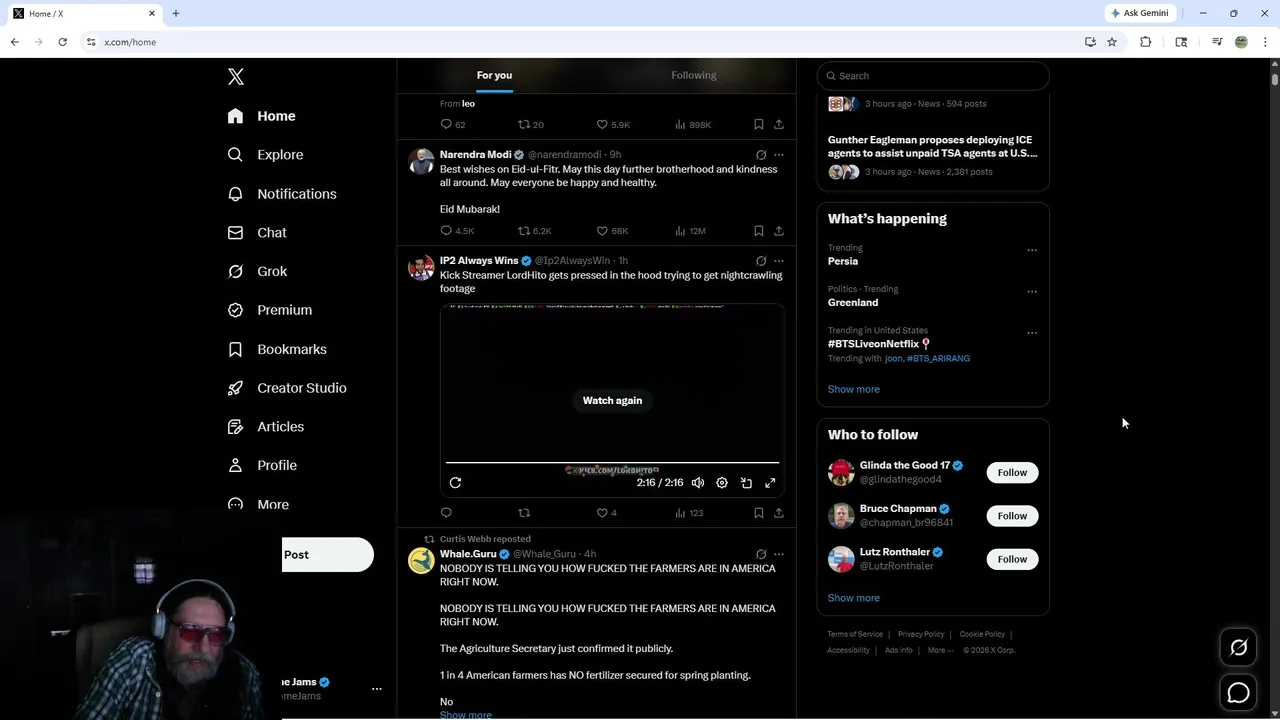This screenshot has width=1280, height=720.
Task: Open options for #BTSLiveonNetflix trend
Action: coord(1032,333)
